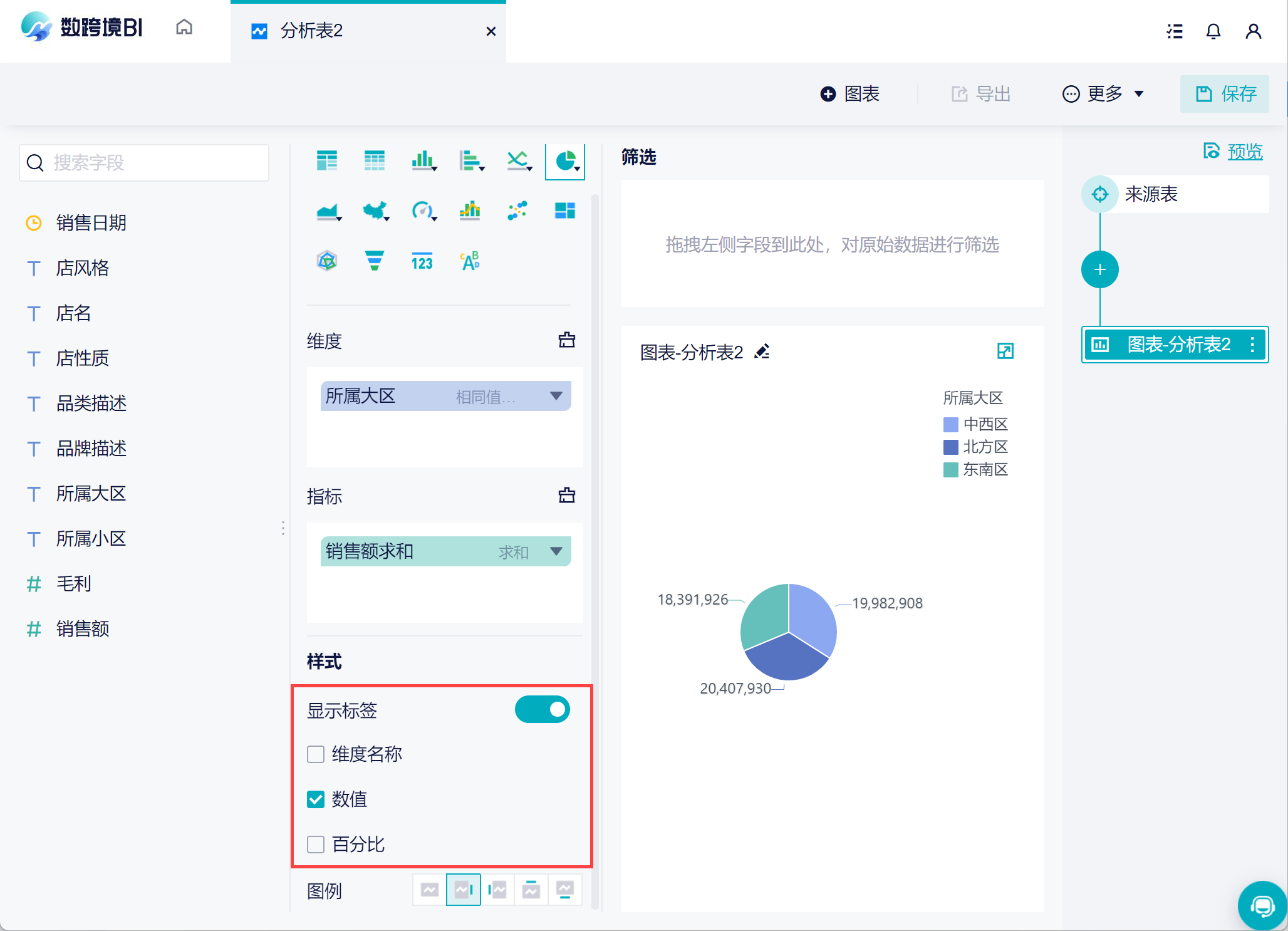Check the 维度名称 checkbox
Viewport: 1288px width, 931px height.
(316, 754)
